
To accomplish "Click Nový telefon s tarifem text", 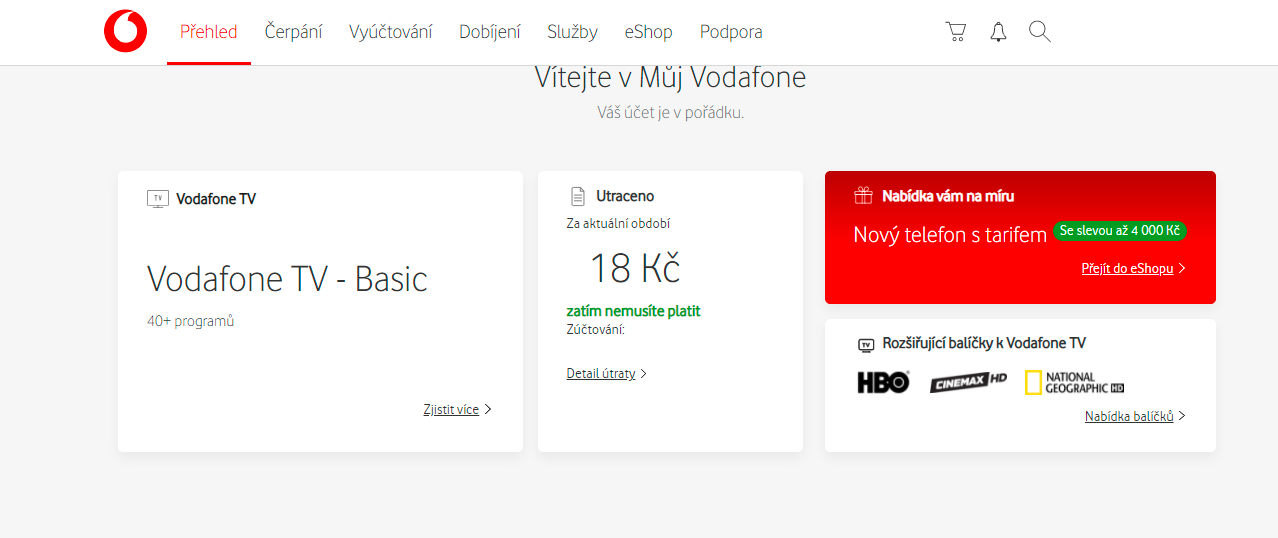I will [950, 235].
